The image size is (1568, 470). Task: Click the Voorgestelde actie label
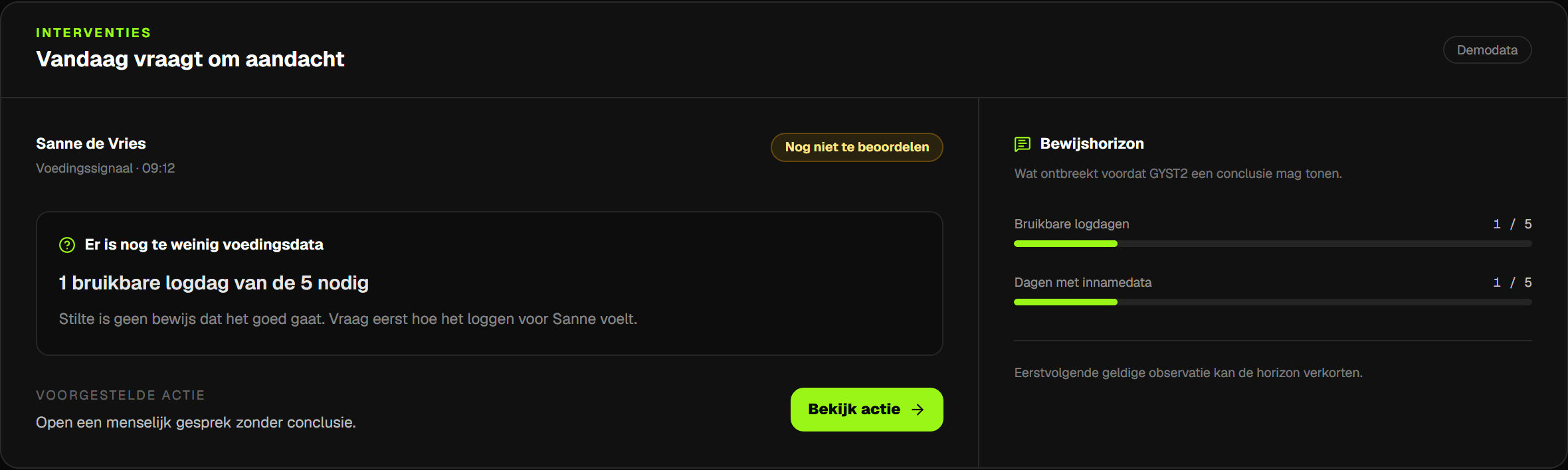pyautogui.click(x=120, y=395)
